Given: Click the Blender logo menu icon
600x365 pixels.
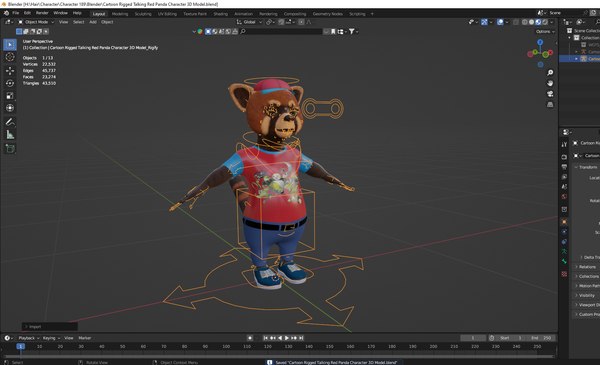Looking at the screenshot, I should click(x=6, y=13).
